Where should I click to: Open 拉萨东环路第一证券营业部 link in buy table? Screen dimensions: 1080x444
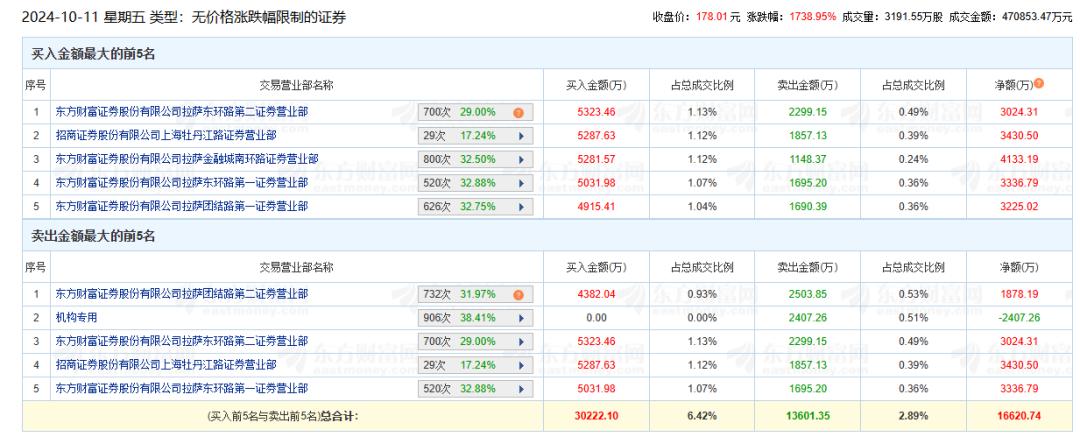coord(181,182)
